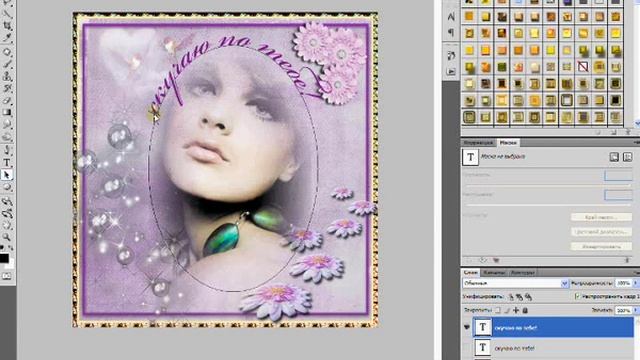Select the Clone Stamp tool
Image resolution: width=640 pixels, height=360 pixels.
(7, 76)
